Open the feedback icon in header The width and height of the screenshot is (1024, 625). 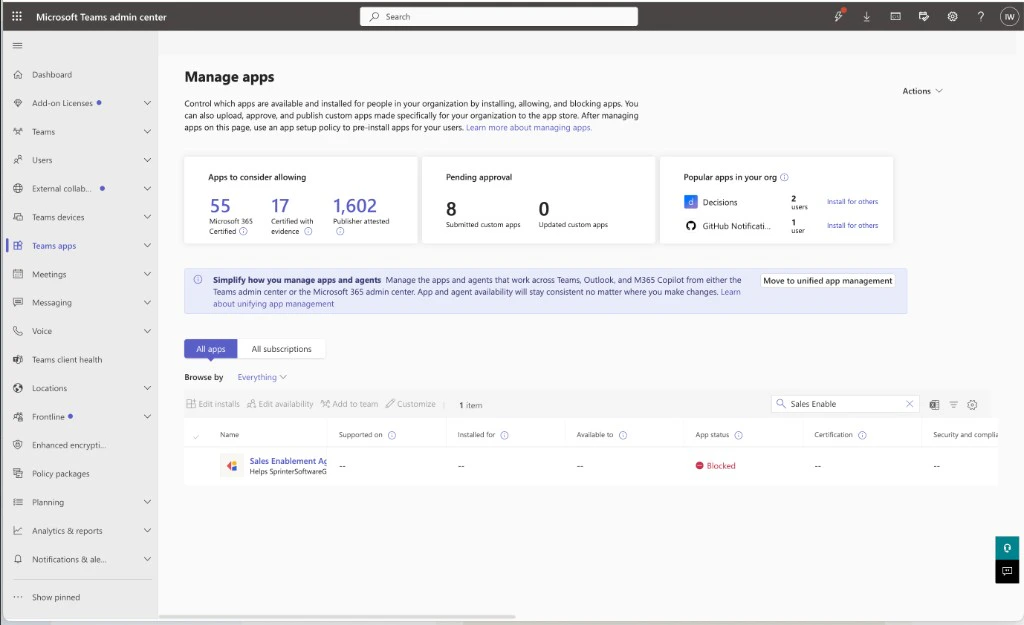[x=923, y=17]
